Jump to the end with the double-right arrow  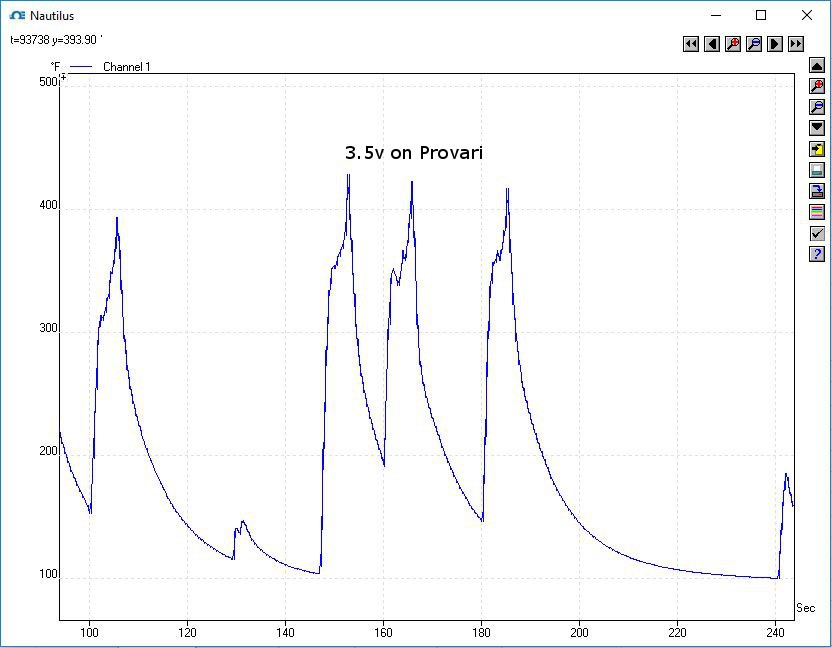[x=796, y=44]
